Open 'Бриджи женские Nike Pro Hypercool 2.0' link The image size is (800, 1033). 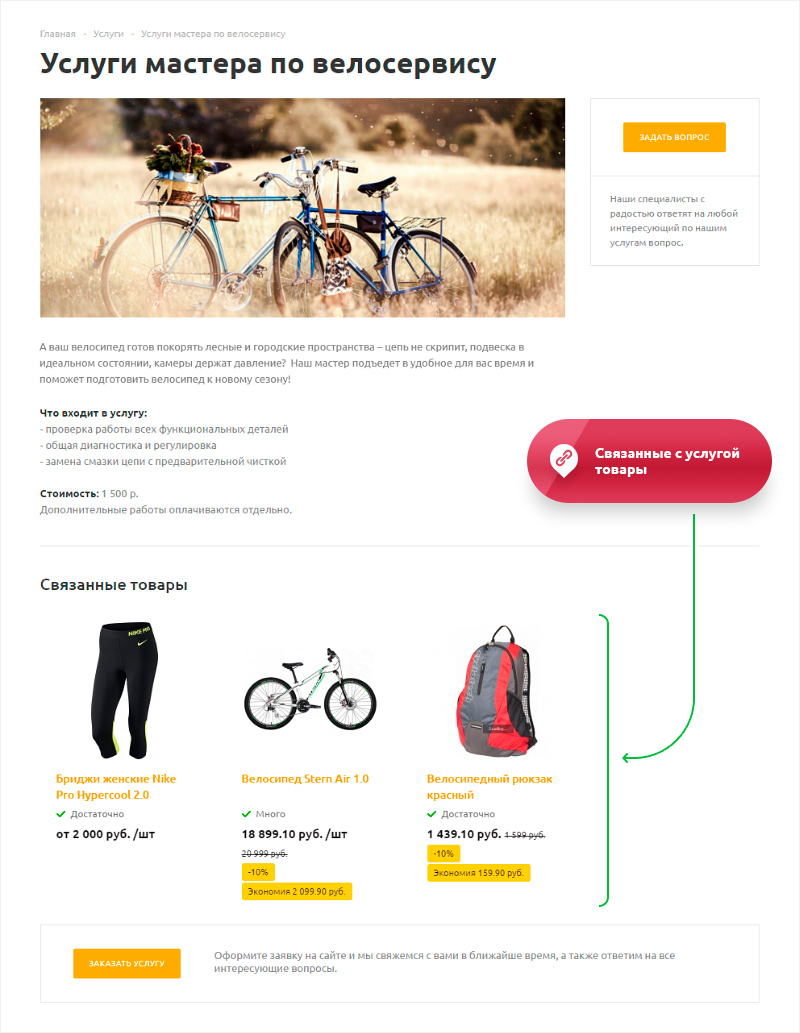coord(116,787)
